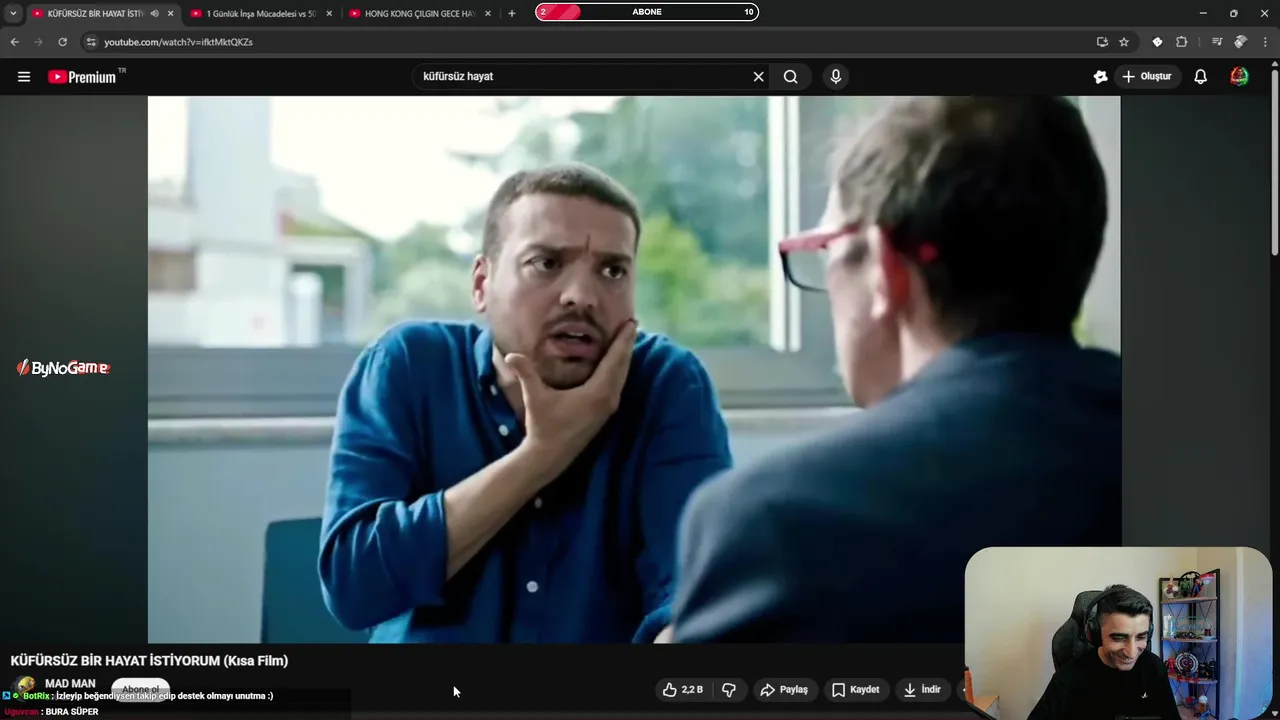Click the streamer webcam overlay
1280x720 pixels.
coord(1118,633)
